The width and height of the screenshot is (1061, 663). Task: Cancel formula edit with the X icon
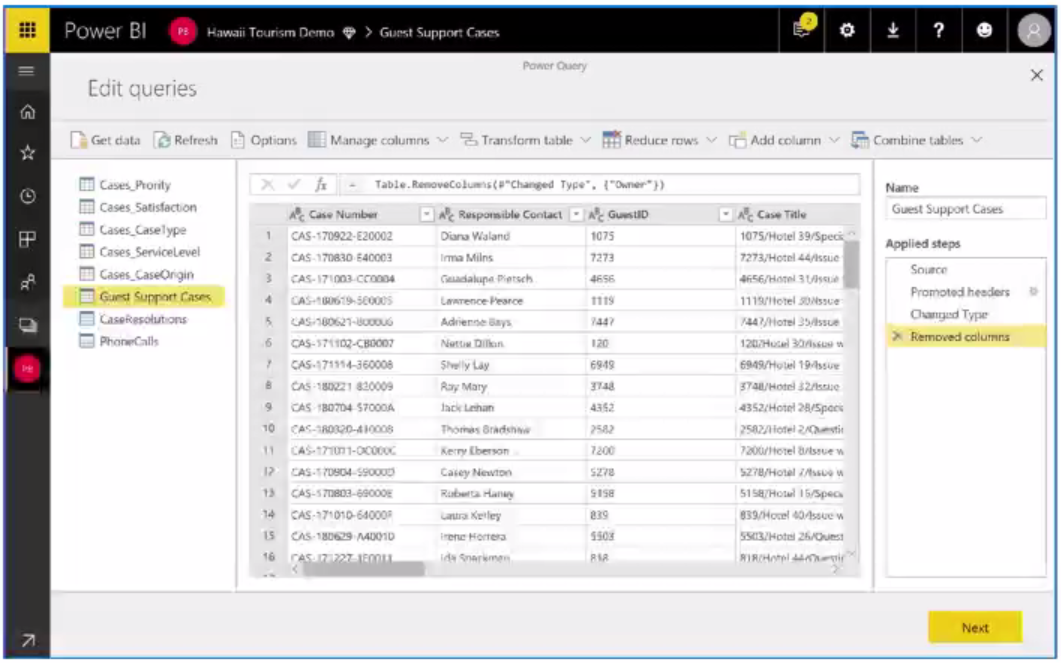point(267,184)
